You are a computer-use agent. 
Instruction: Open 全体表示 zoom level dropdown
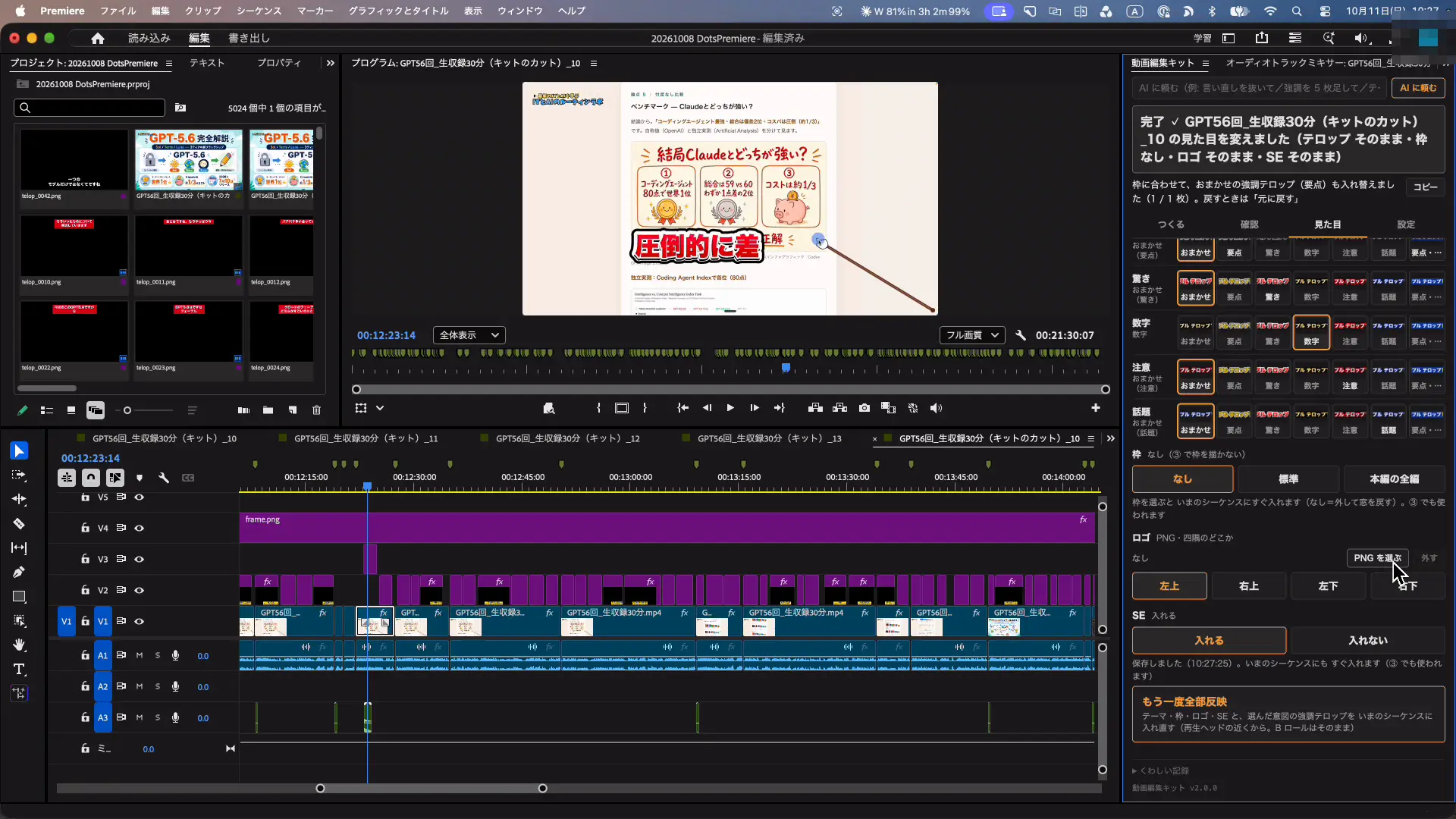pos(469,335)
